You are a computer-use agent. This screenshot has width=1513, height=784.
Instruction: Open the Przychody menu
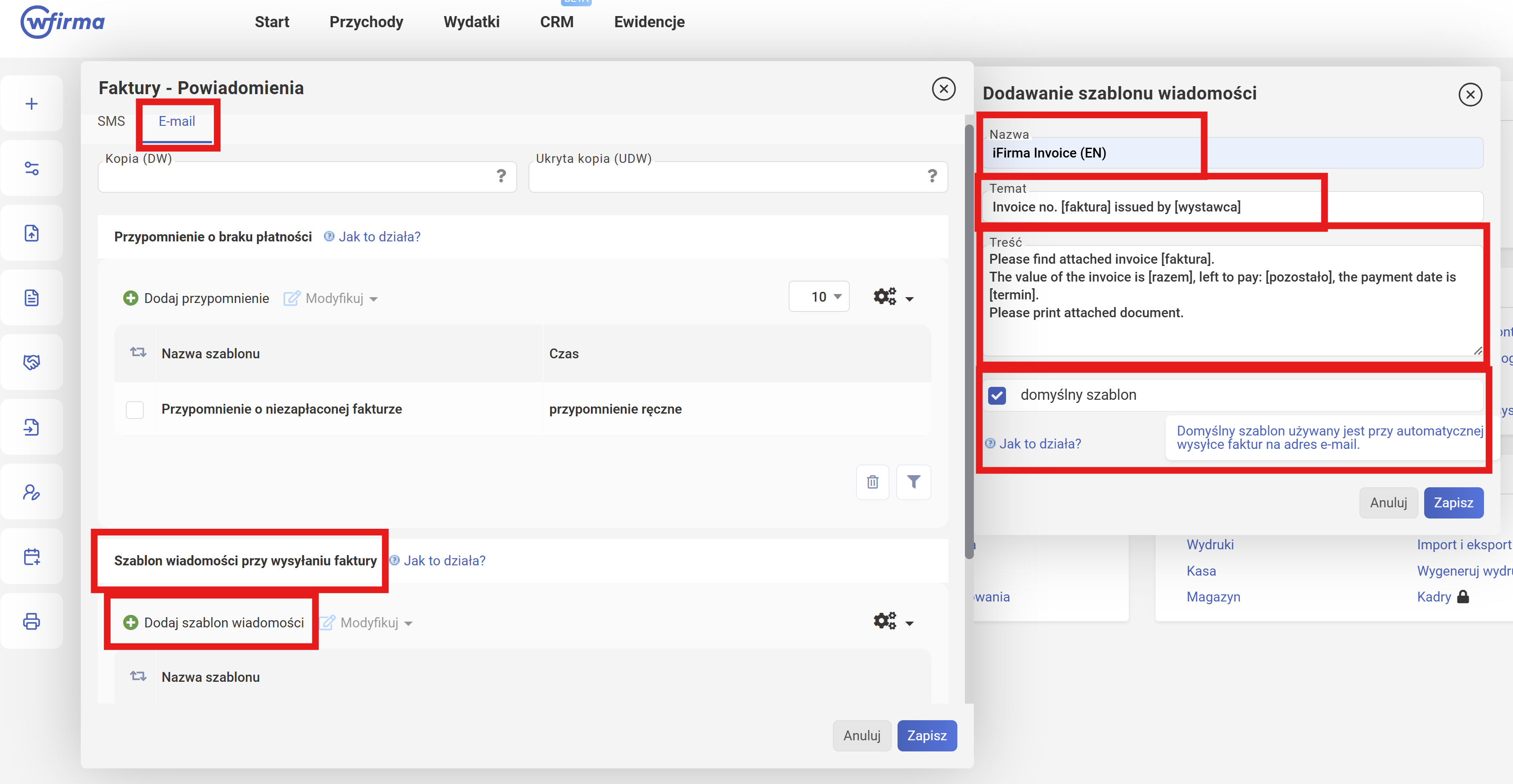coord(366,22)
